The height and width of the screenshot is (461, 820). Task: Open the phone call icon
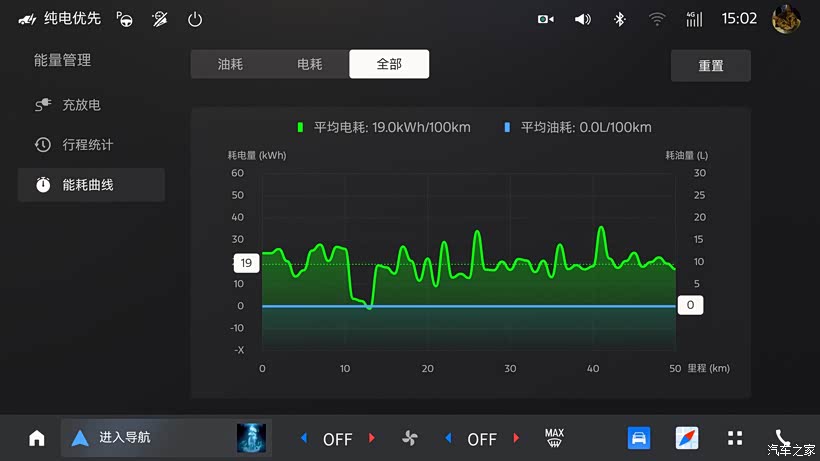pyautogui.click(x=782, y=438)
